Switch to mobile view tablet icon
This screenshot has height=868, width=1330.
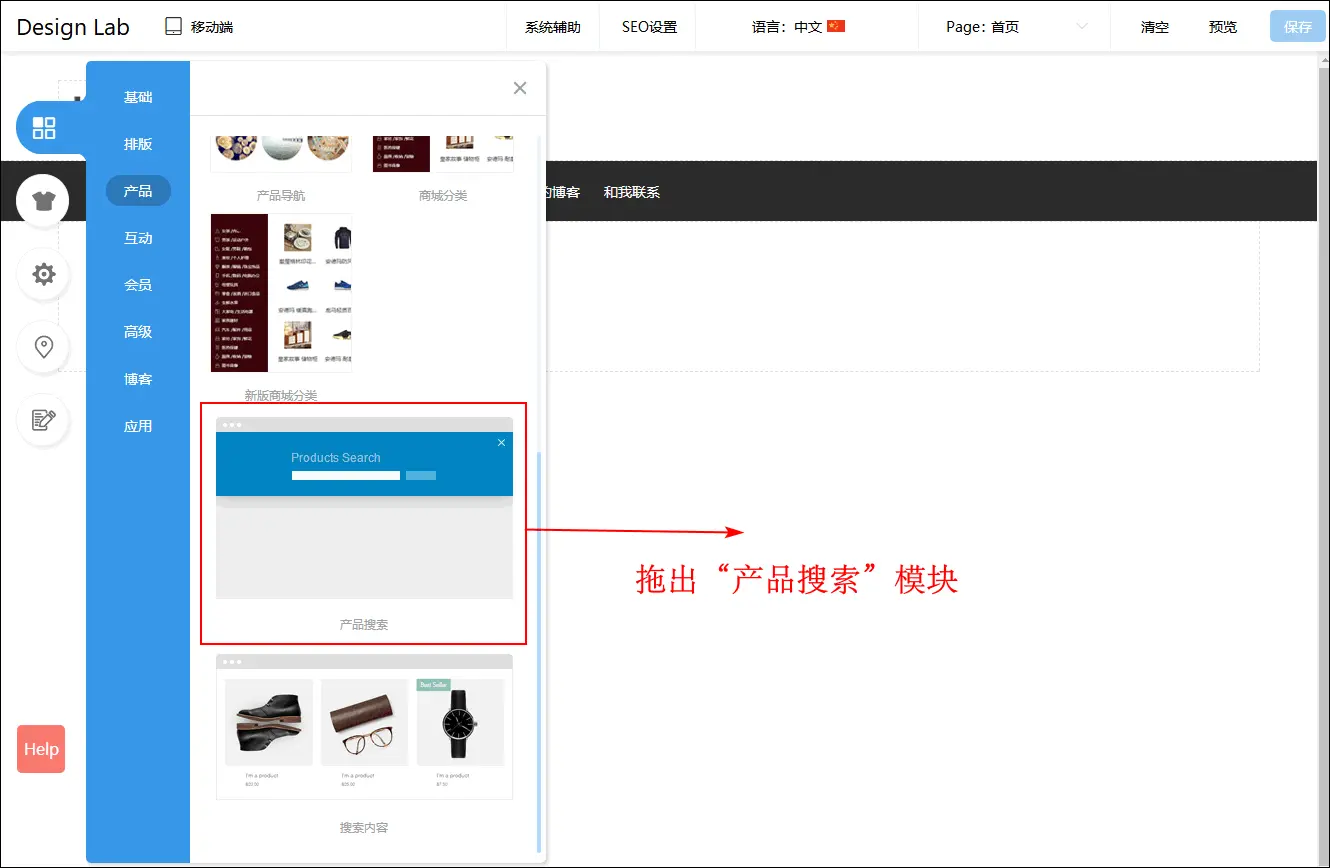coord(174,27)
